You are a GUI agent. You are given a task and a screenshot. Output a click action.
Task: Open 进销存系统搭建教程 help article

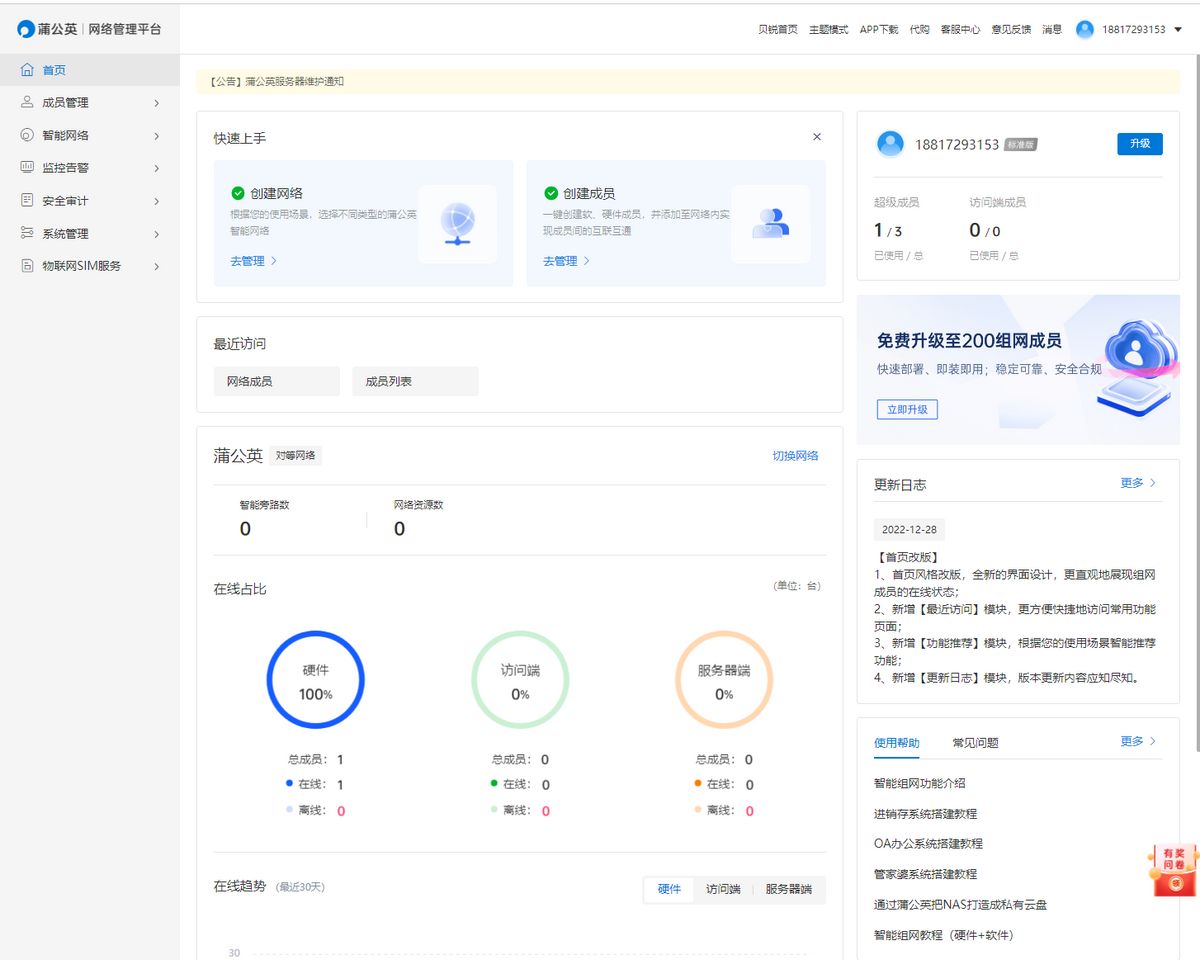[926, 814]
